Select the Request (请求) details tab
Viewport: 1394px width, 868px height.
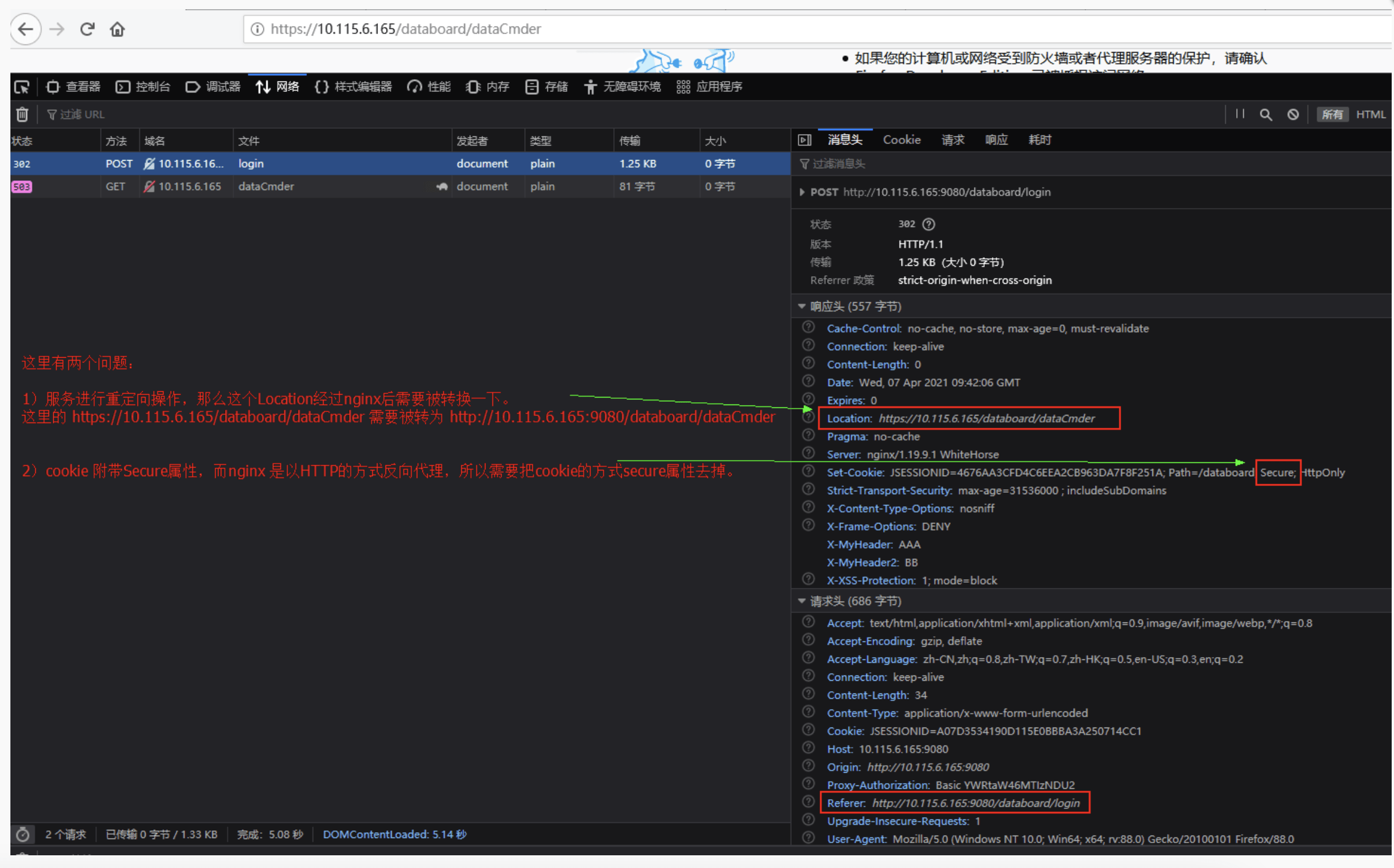953,140
